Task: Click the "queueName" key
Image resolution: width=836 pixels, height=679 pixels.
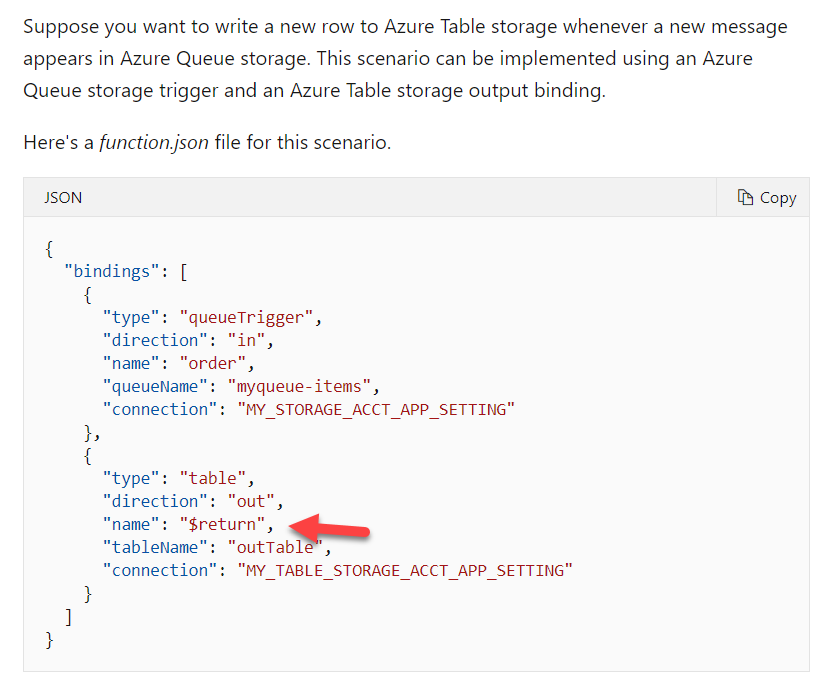Action: click(155, 386)
